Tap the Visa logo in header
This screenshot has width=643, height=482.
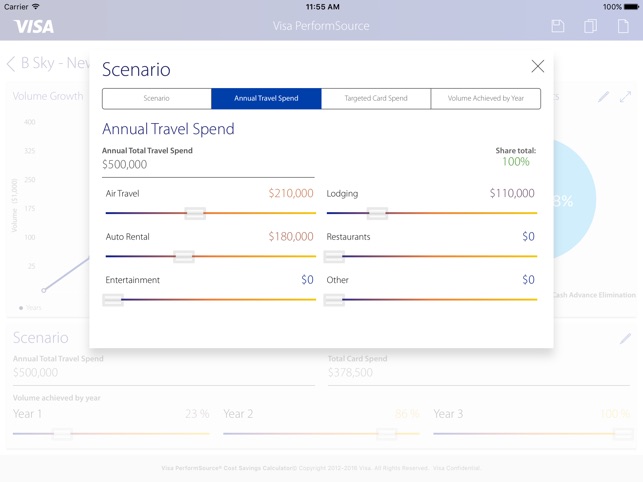pyautogui.click(x=34, y=27)
